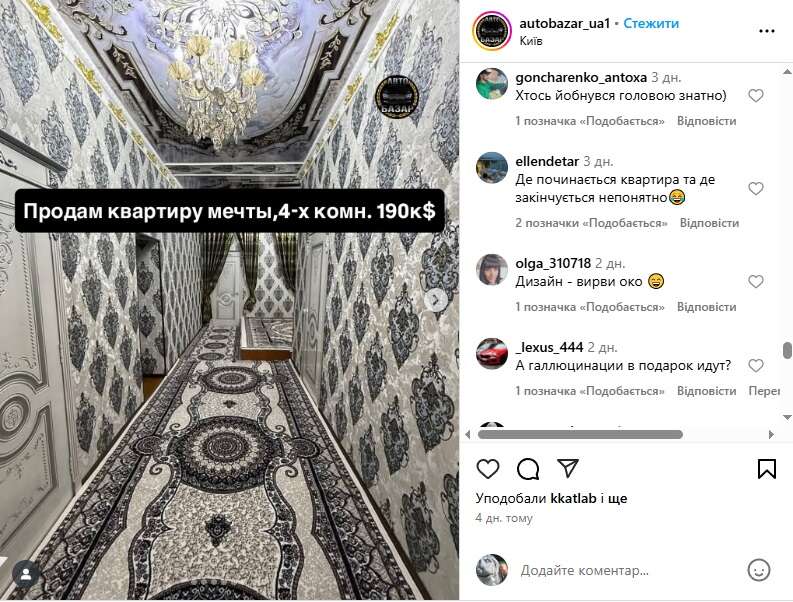Like olga_310718's comment heart
The image size is (793, 602).
(756, 281)
